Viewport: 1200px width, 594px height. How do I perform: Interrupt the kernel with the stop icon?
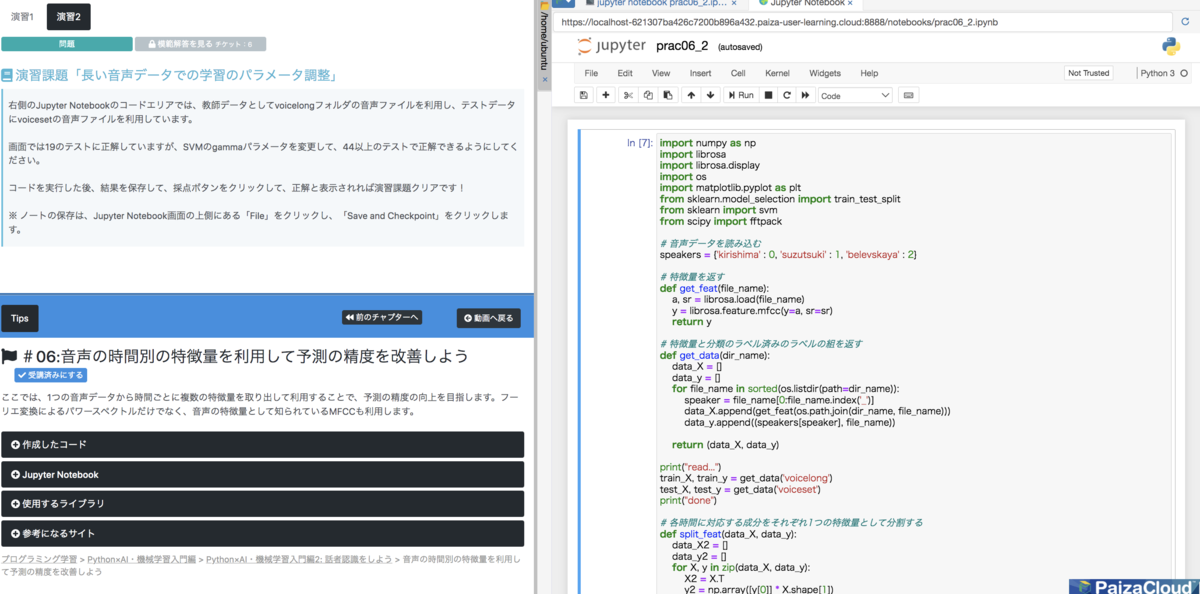point(767,95)
